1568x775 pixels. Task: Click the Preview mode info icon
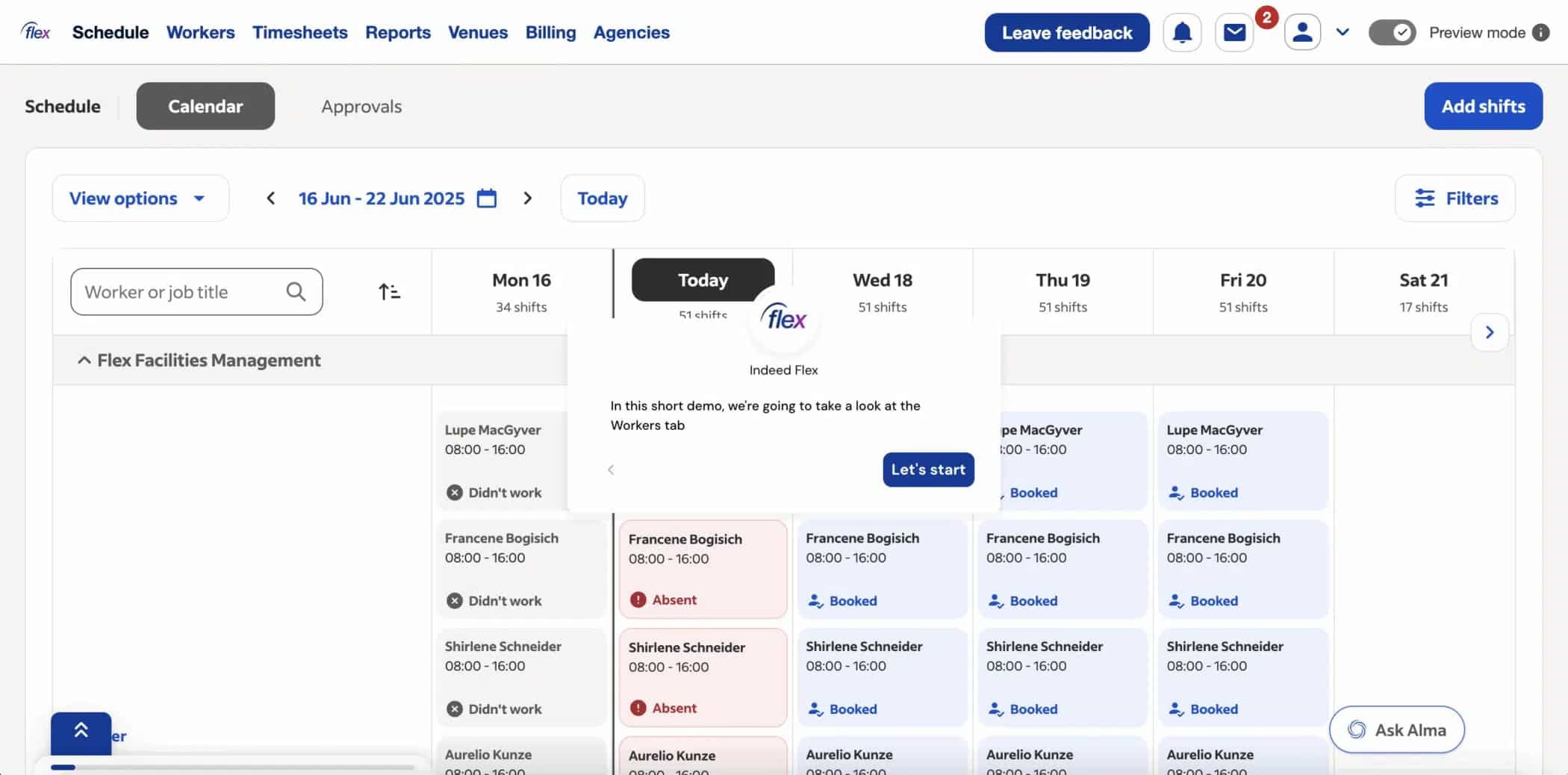[1540, 33]
